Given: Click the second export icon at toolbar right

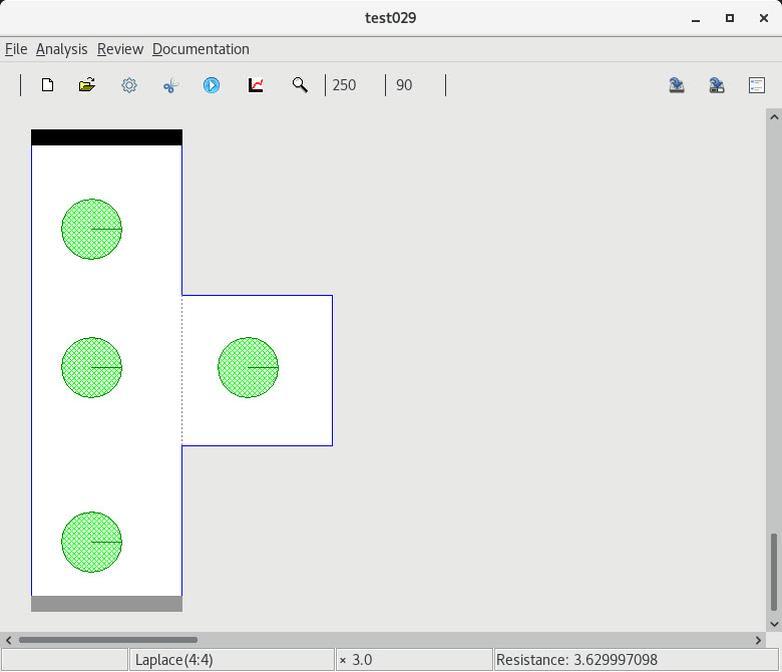Looking at the screenshot, I should point(717,85).
